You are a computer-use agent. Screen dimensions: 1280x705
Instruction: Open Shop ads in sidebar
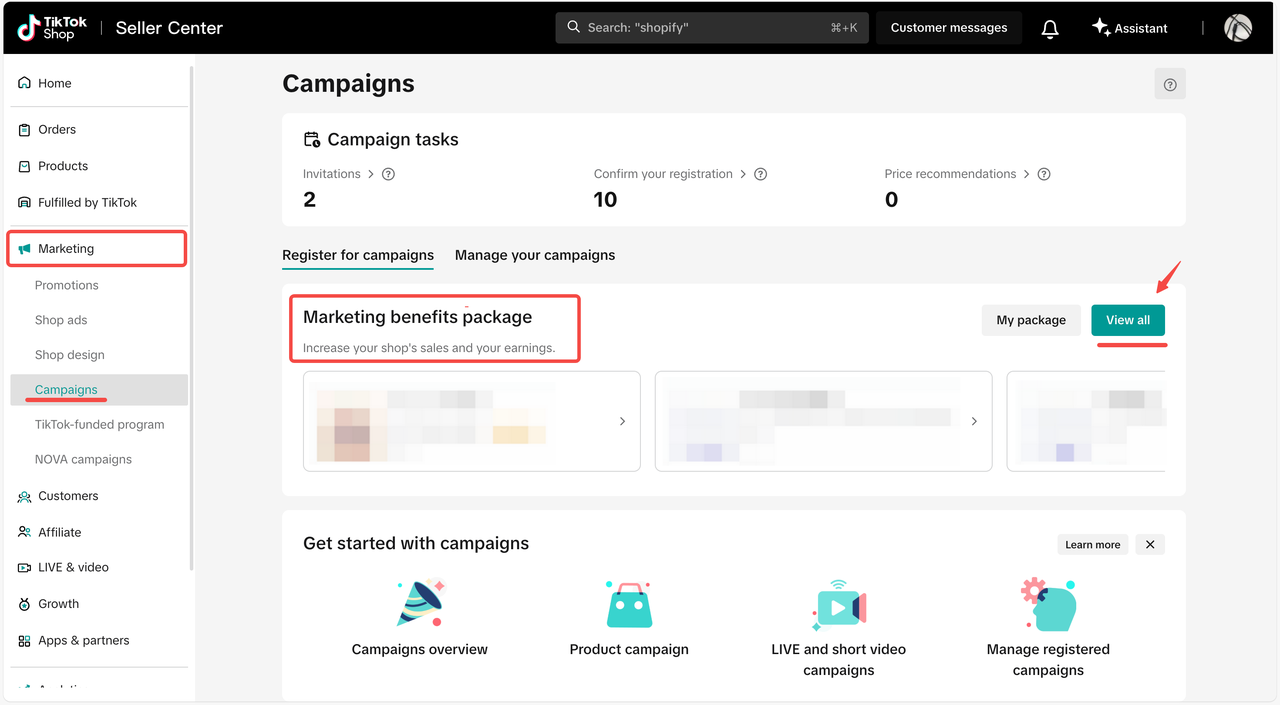tap(61, 320)
